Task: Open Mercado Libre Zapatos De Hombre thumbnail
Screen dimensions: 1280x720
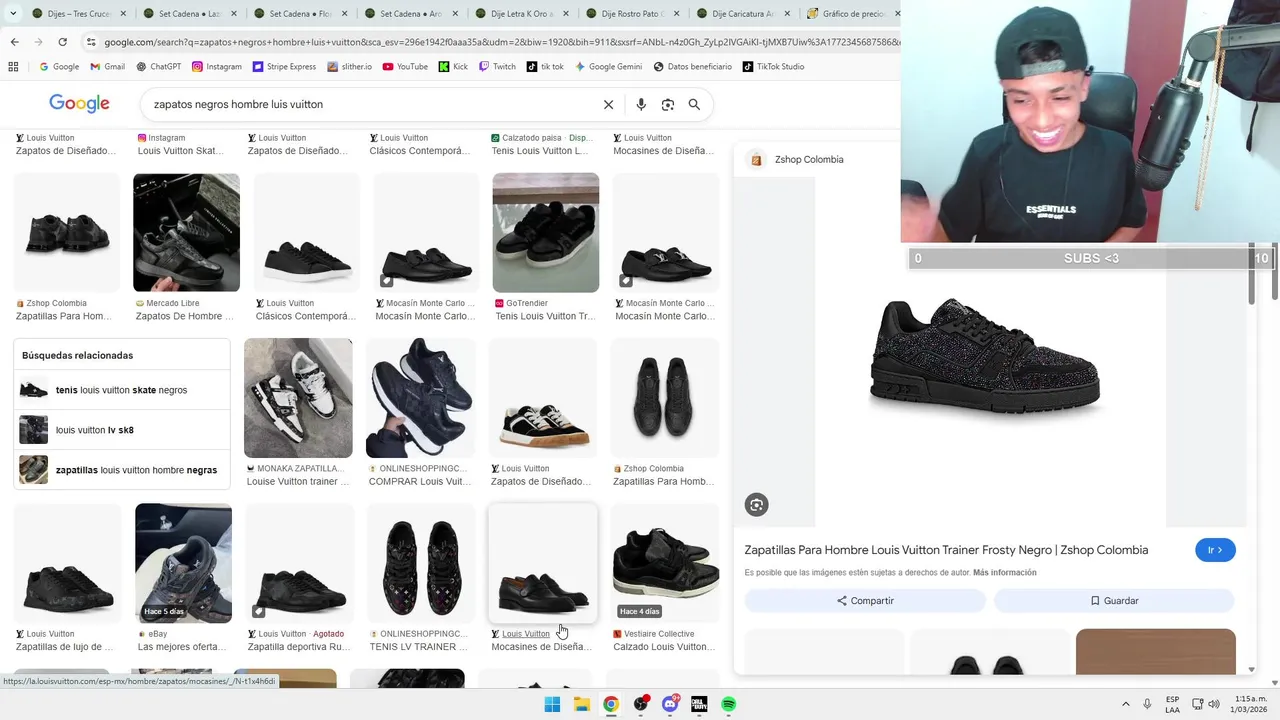Action: pos(186,233)
